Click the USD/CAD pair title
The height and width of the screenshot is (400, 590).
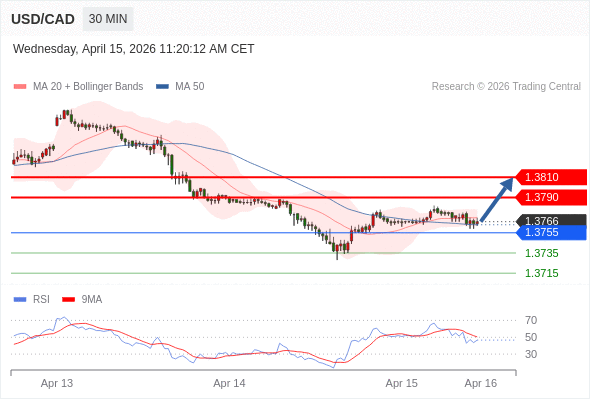[43, 19]
